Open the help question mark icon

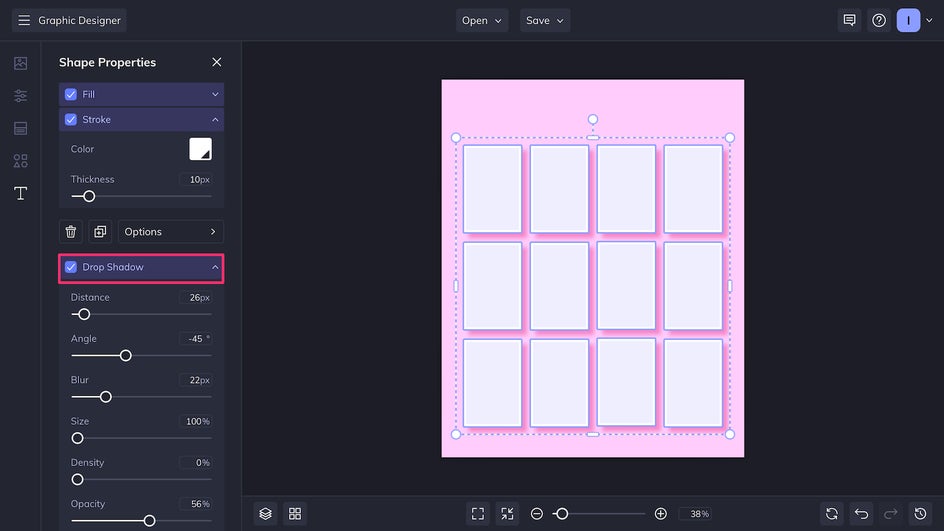pyautogui.click(x=879, y=20)
